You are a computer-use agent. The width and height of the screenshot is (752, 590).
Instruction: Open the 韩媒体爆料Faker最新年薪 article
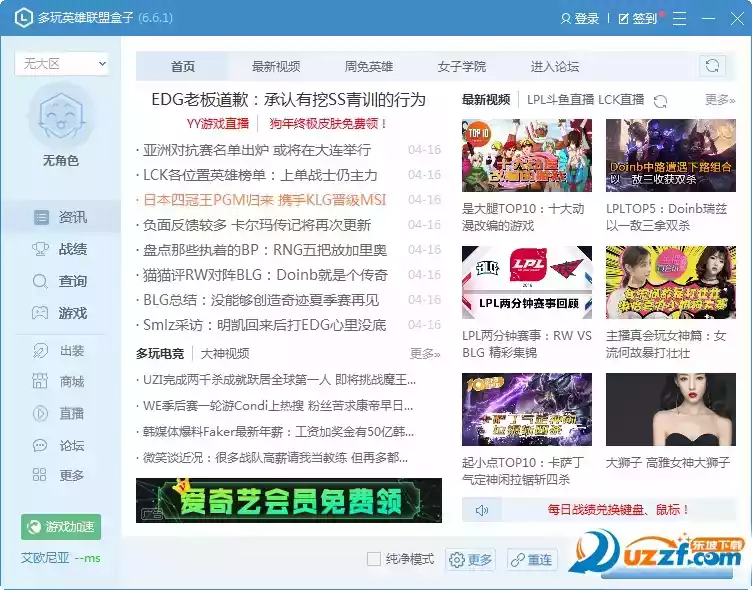point(279,432)
